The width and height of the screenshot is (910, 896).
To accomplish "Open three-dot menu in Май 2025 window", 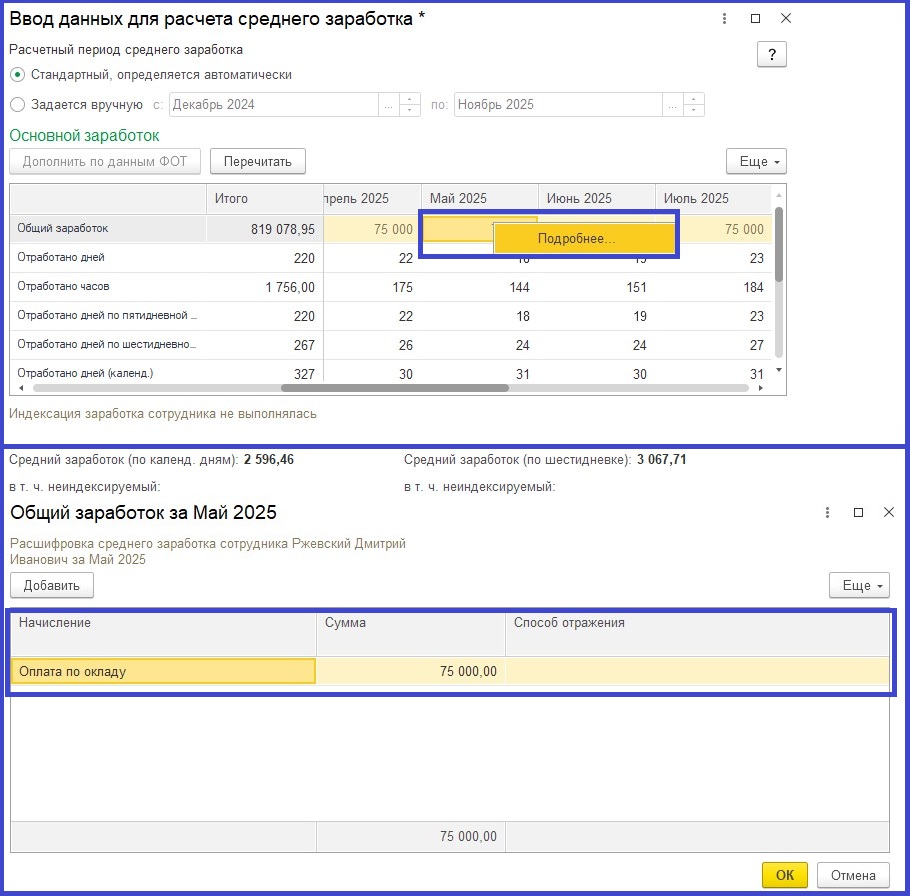I will 827,512.
